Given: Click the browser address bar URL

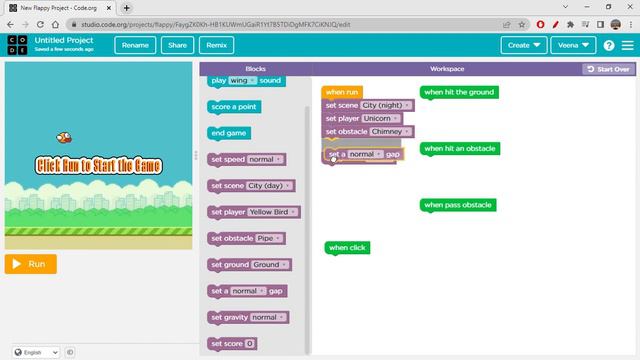Looking at the screenshot, I should (216, 24).
